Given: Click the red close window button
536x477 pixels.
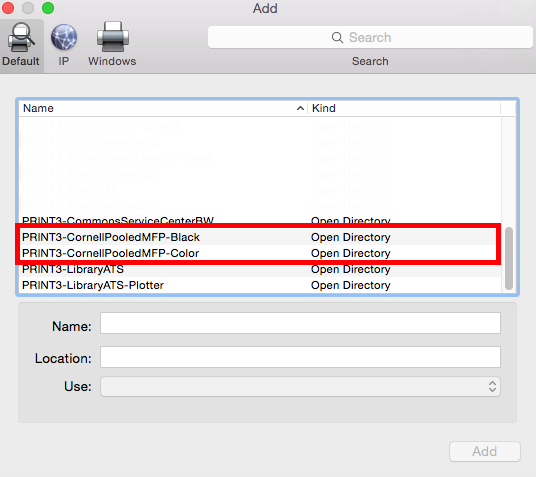Looking at the screenshot, I should click(7, 8).
